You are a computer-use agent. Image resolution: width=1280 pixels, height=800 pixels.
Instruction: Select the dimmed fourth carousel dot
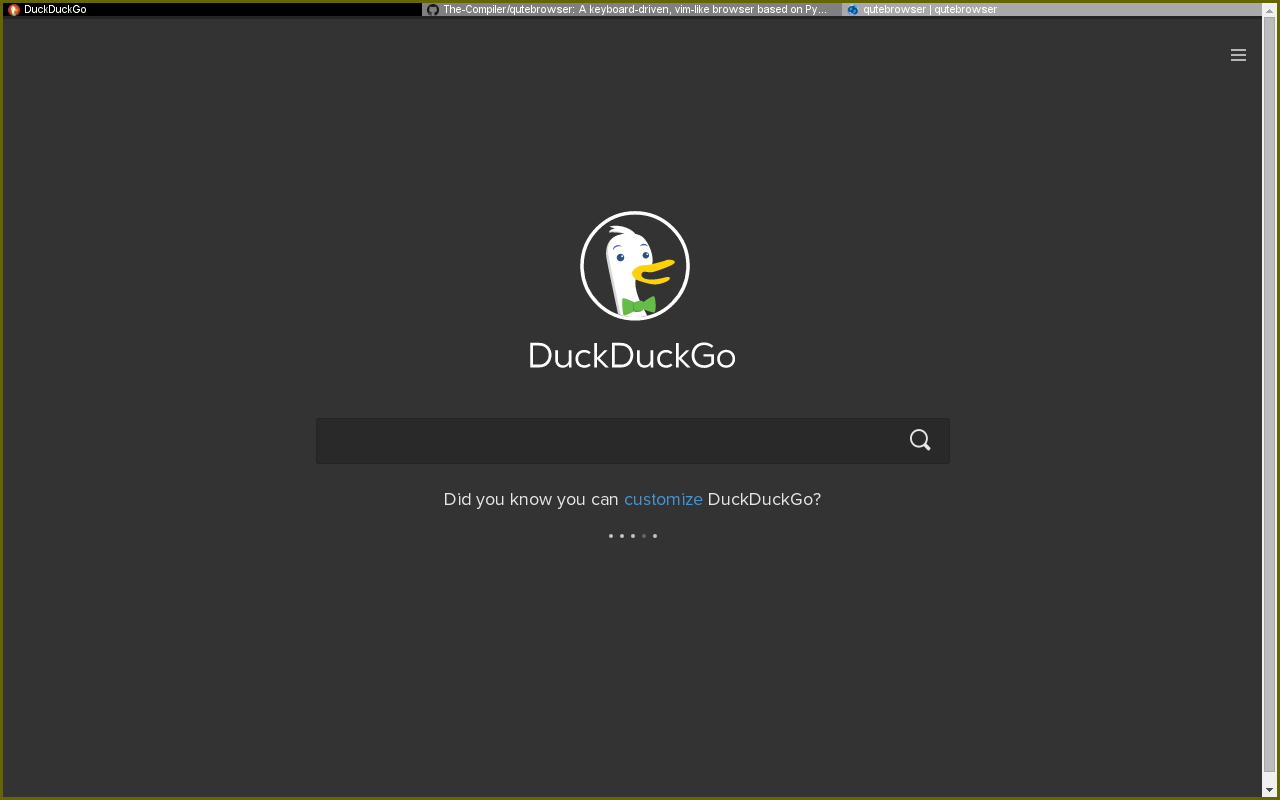point(644,536)
